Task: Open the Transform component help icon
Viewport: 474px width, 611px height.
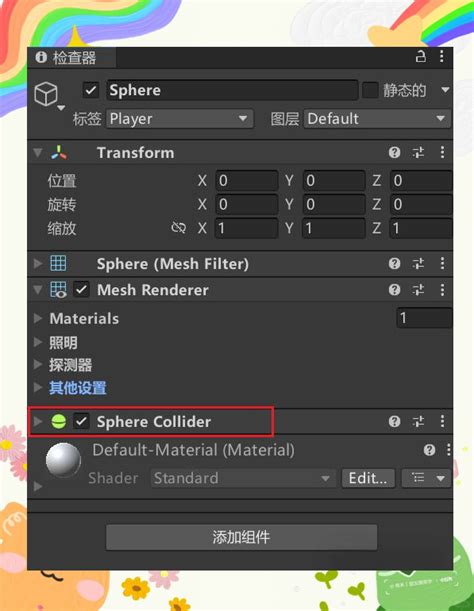Action: (x=394, y=152)
